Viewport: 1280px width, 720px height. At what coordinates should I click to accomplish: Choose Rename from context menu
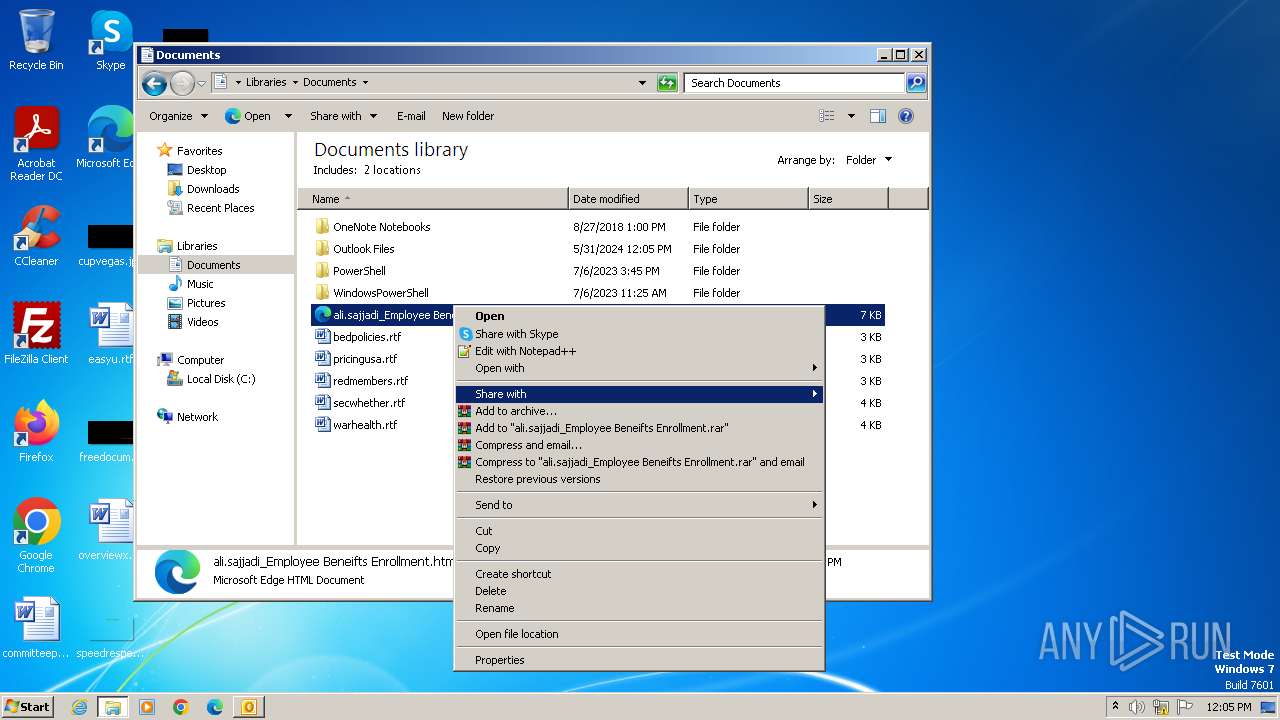tap(639, 608)
